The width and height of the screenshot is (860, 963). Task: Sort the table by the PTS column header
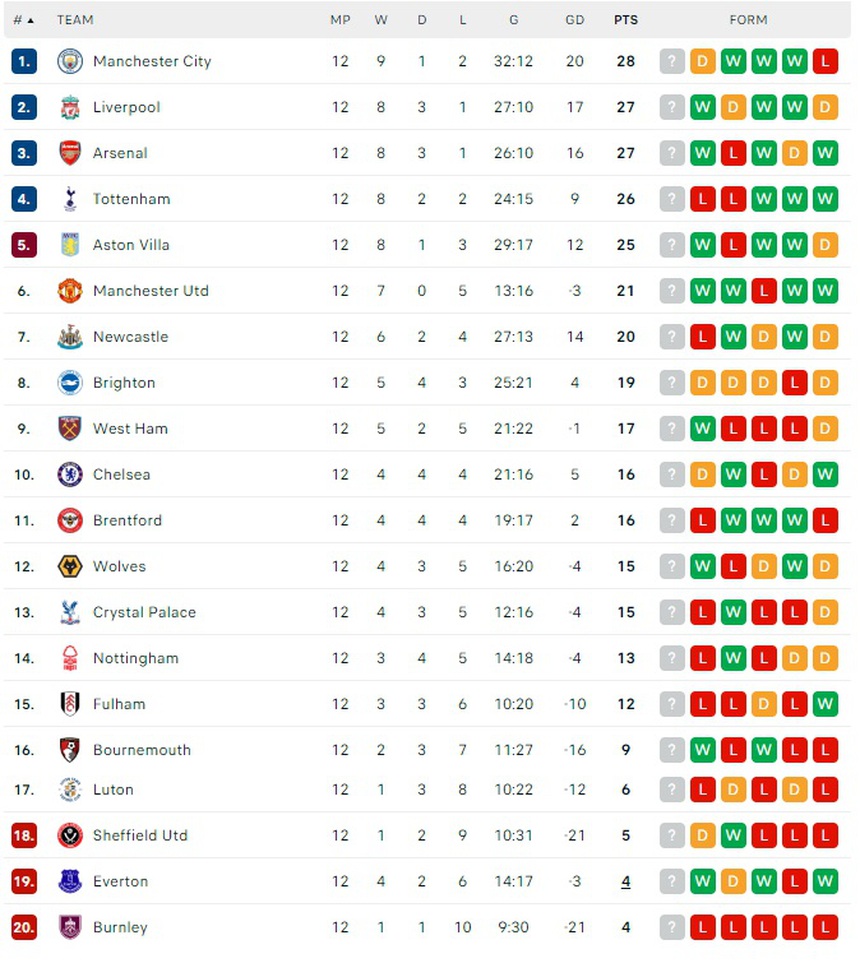pos(626,19)
